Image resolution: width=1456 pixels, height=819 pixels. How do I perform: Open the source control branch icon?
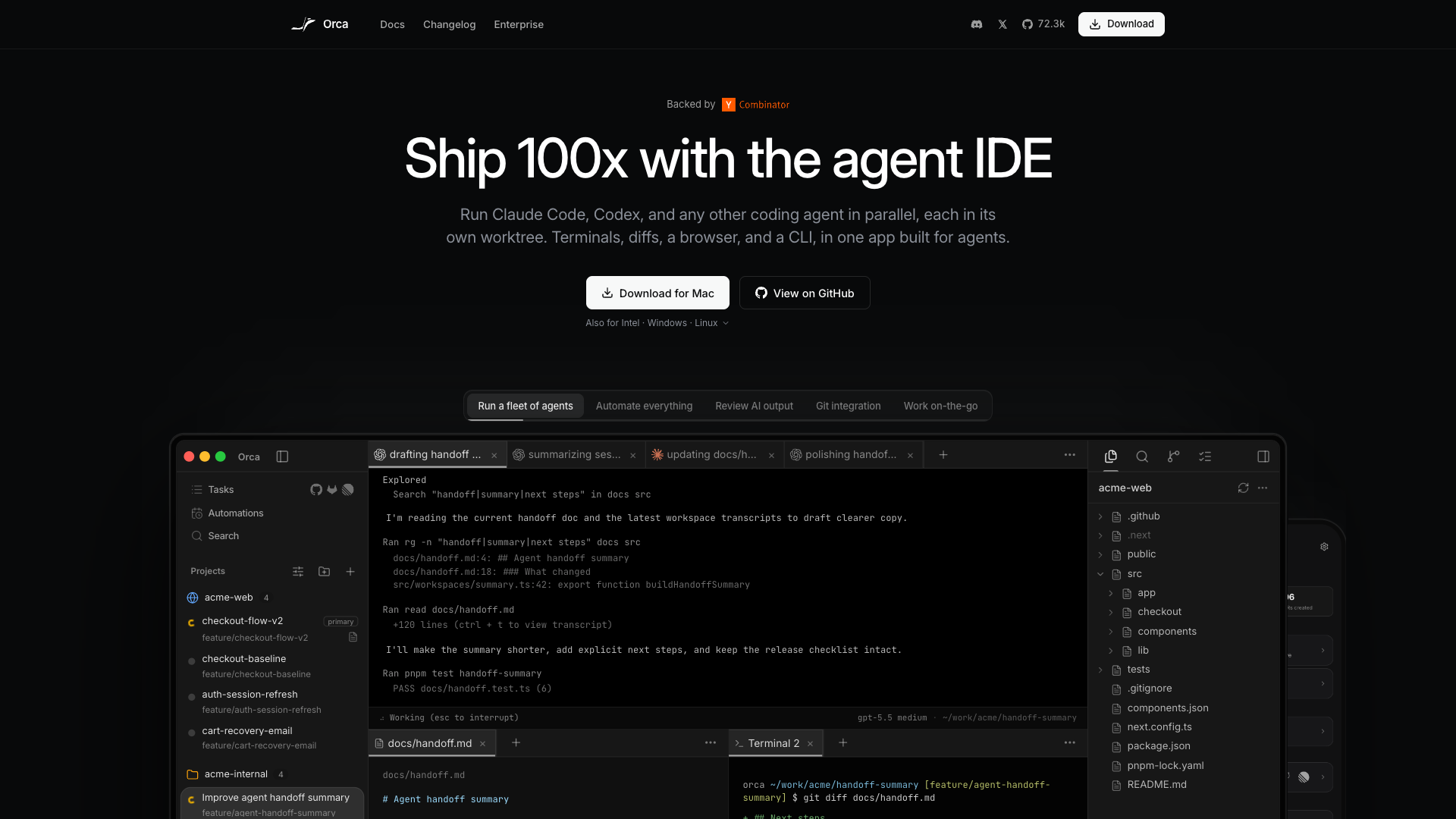(x=1173, y=457)
